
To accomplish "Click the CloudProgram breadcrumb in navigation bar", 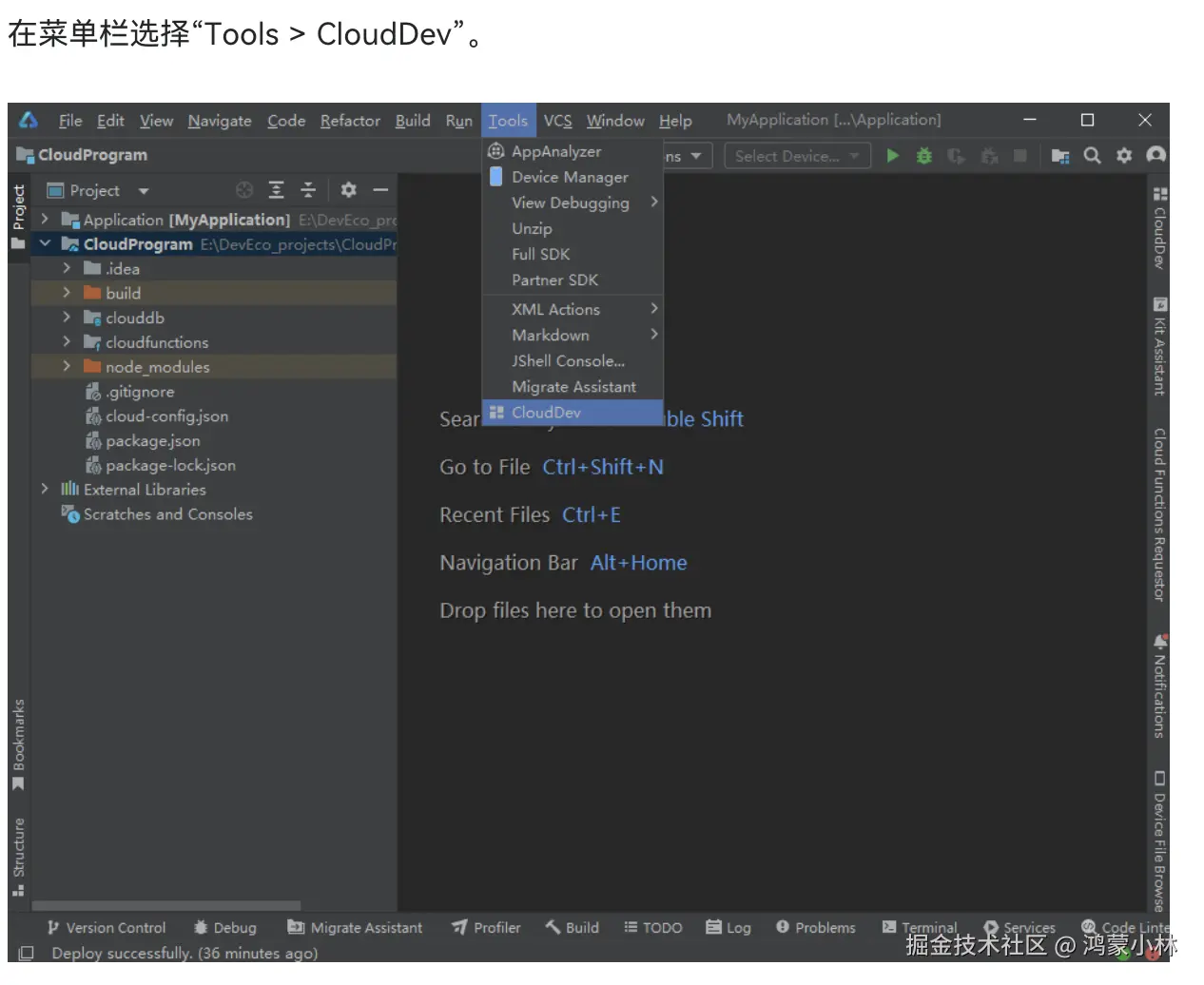I will pos(83,155).
